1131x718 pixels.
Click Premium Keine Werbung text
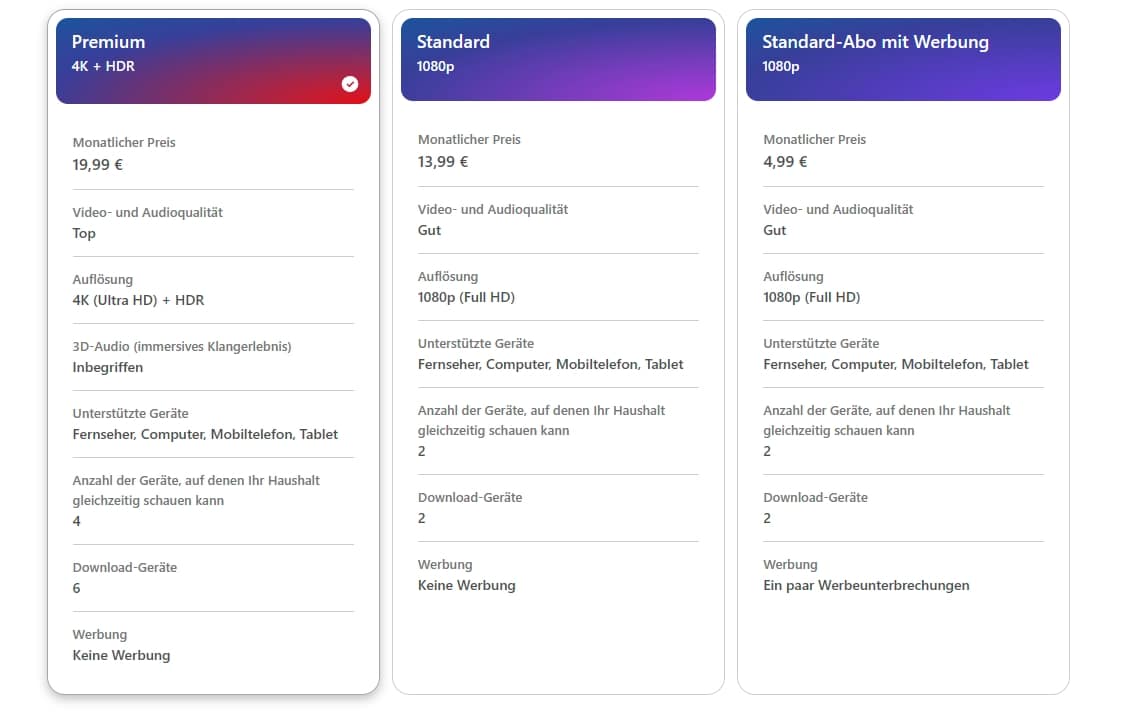121,655
